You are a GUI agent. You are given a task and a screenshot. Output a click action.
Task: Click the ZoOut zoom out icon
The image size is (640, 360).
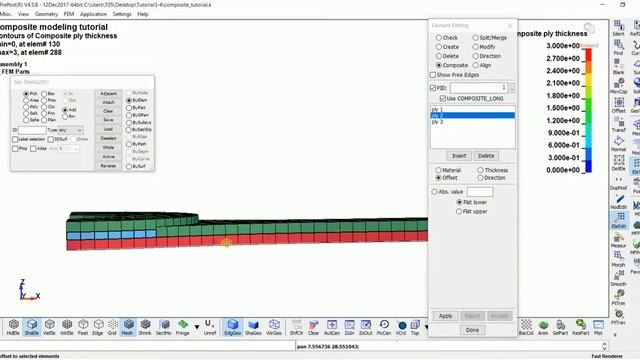tap(366, 327)
